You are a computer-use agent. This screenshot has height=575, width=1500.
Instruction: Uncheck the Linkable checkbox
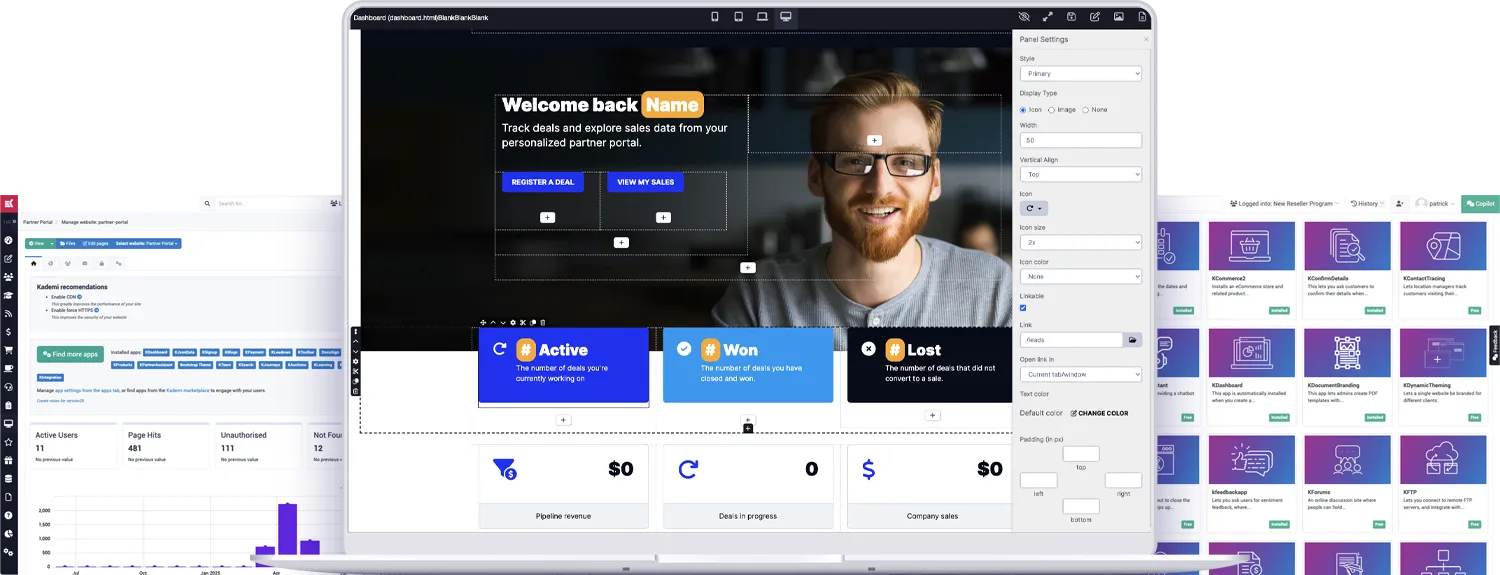click(1023, 308)
